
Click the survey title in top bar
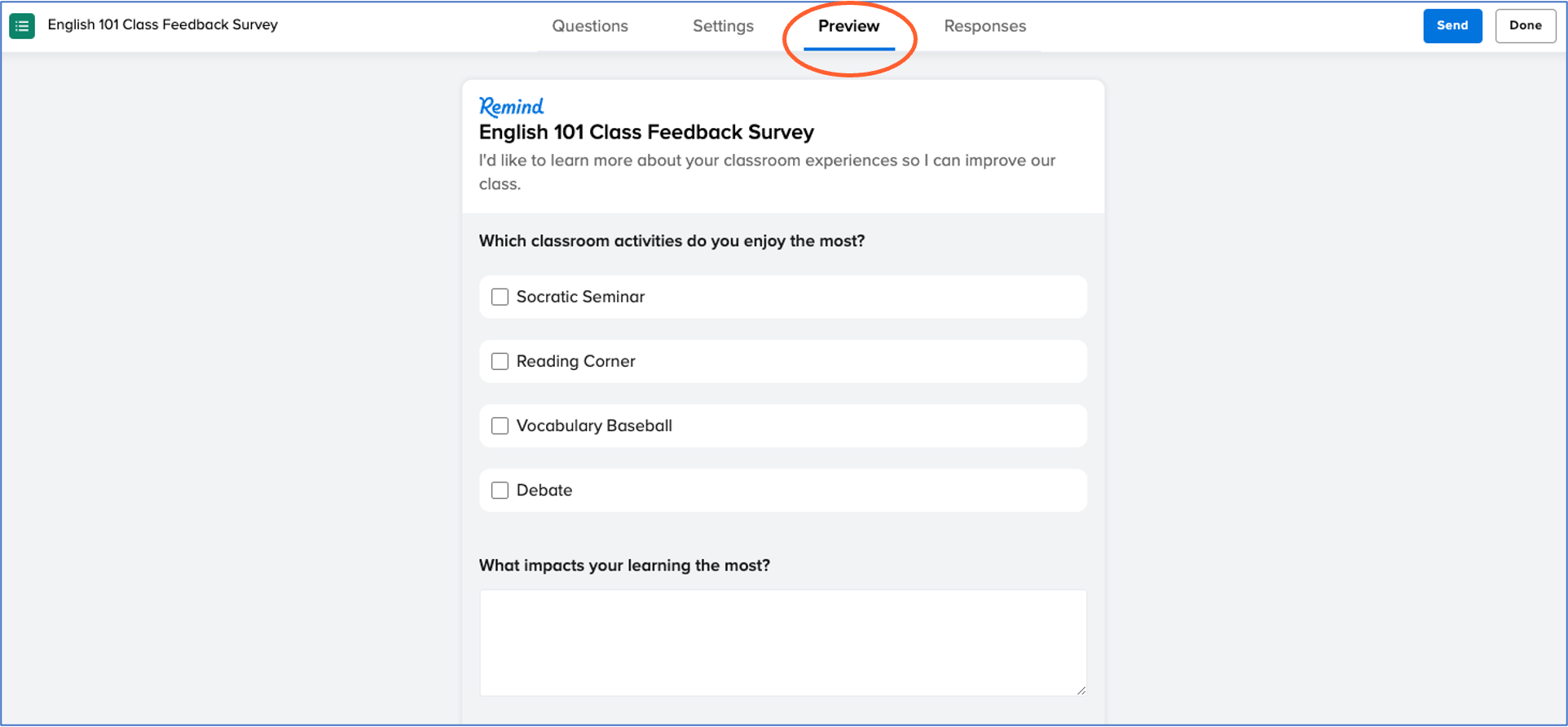tap(163, 24)
